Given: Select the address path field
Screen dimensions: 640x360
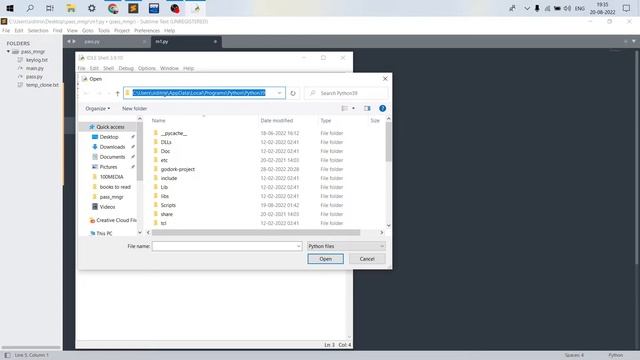Looking at the screenshot, I should (199, 93).
